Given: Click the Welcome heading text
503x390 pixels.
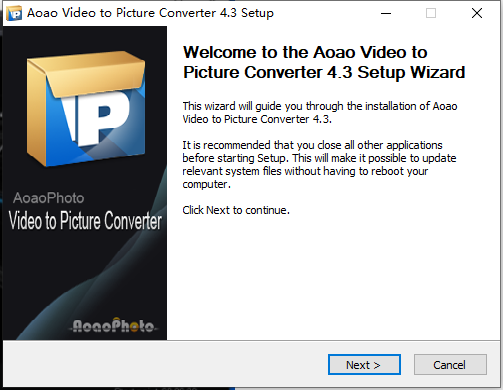Looking at the screenshot, I should tap(324, 62).
